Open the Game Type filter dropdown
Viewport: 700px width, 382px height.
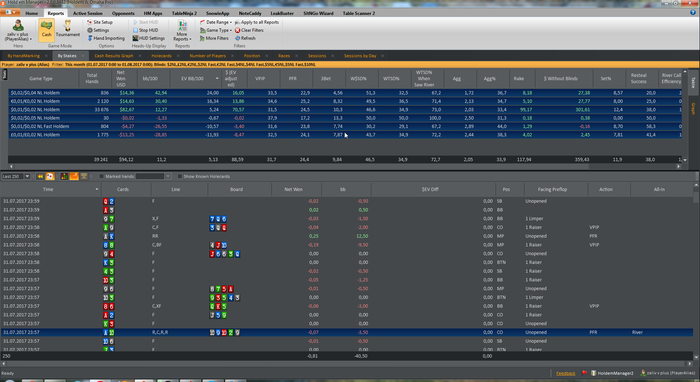[216, 30]
